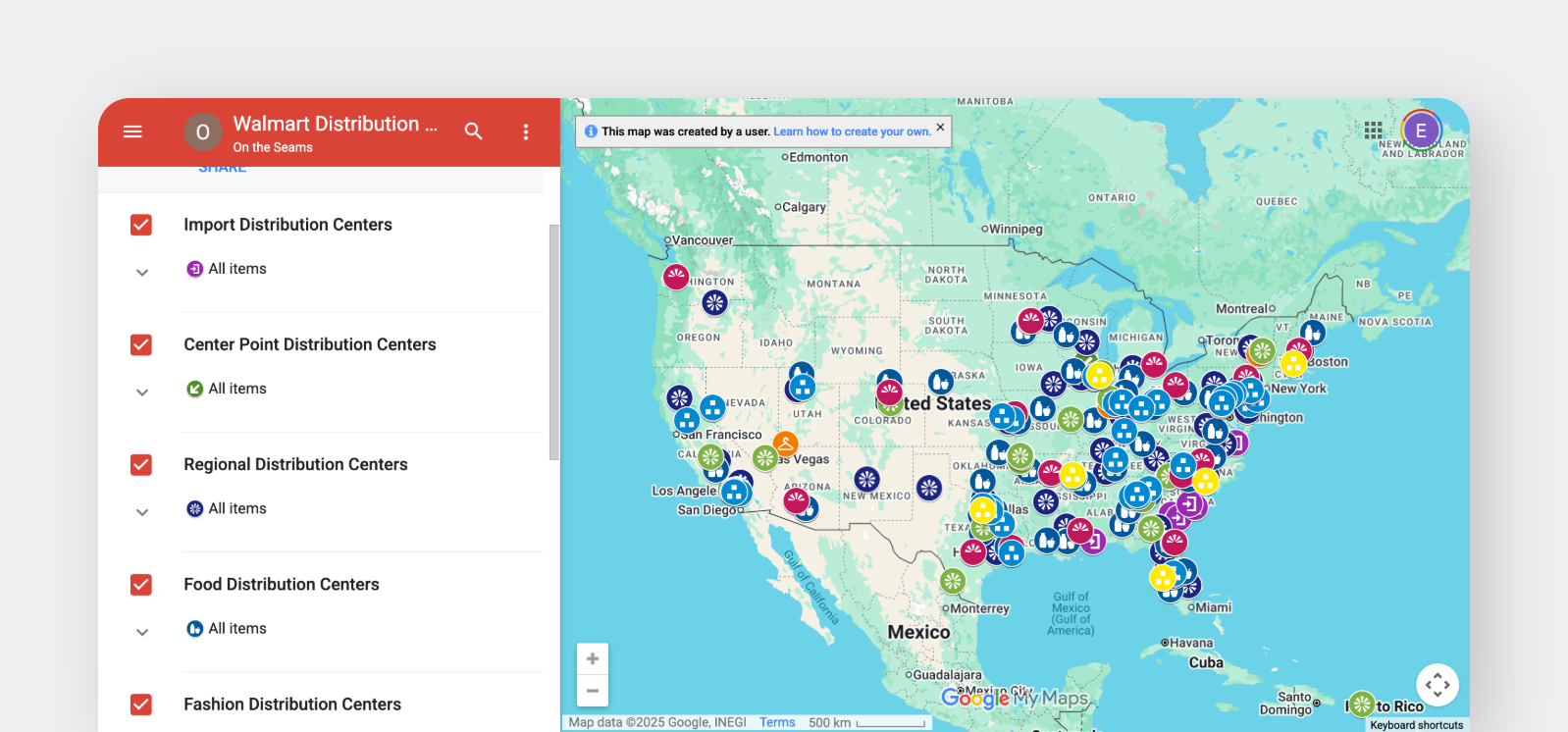
Task: Uncheck Regional Distribution Centers layer
Action: point(141,464)
